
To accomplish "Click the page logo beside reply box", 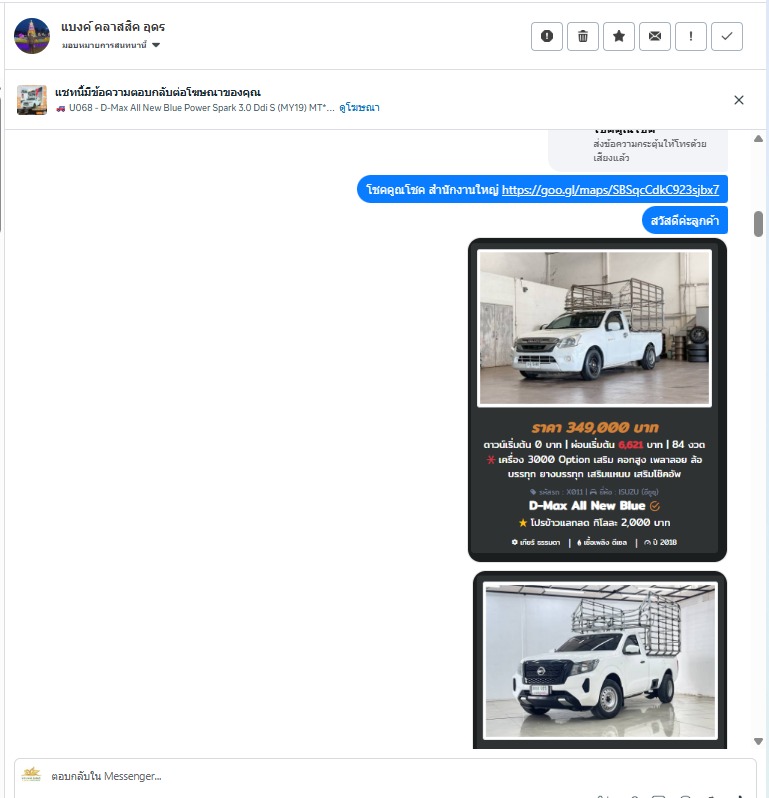I will click(x=31, y=774).
